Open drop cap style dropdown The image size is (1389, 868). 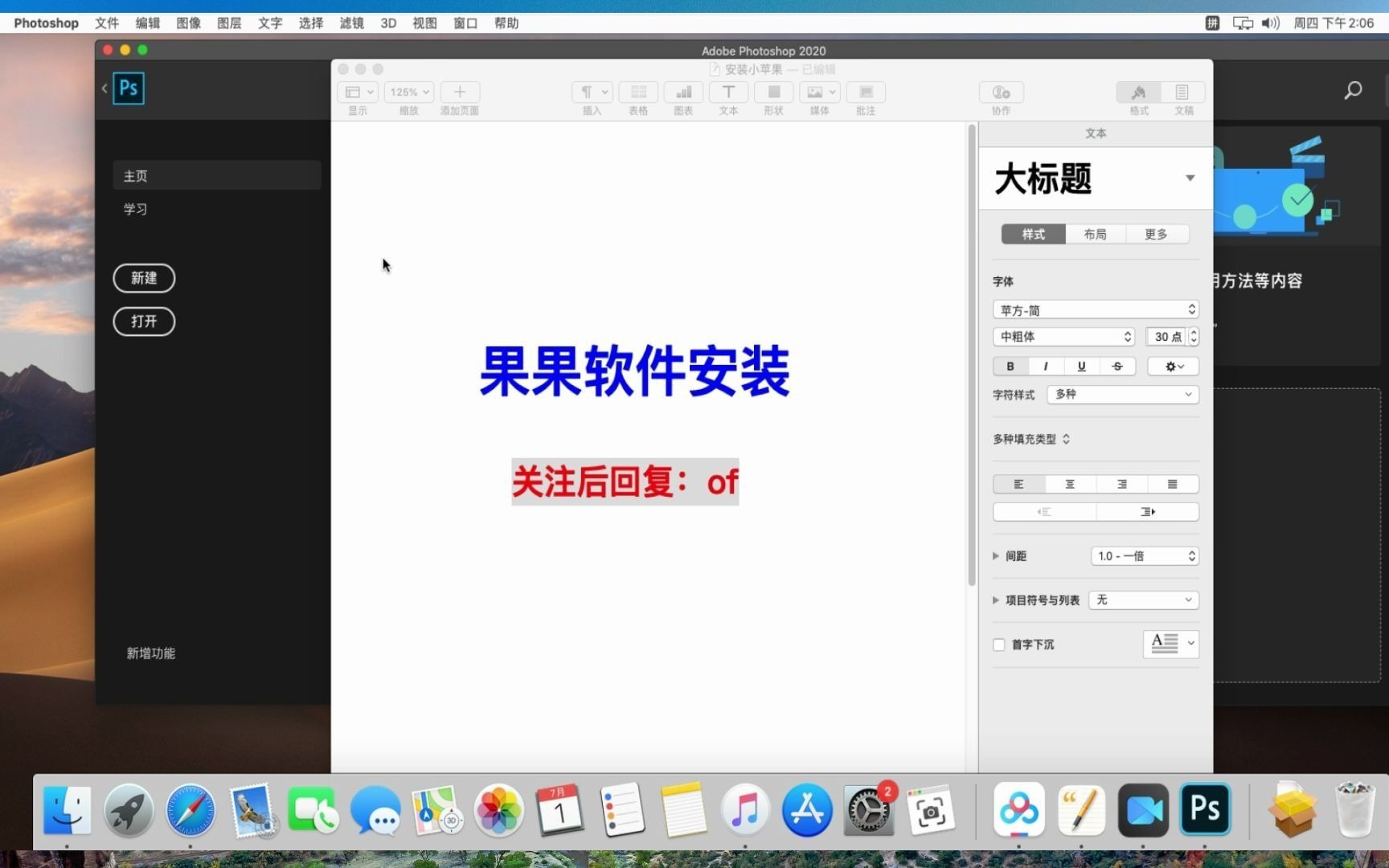(x=1171, y=644)
